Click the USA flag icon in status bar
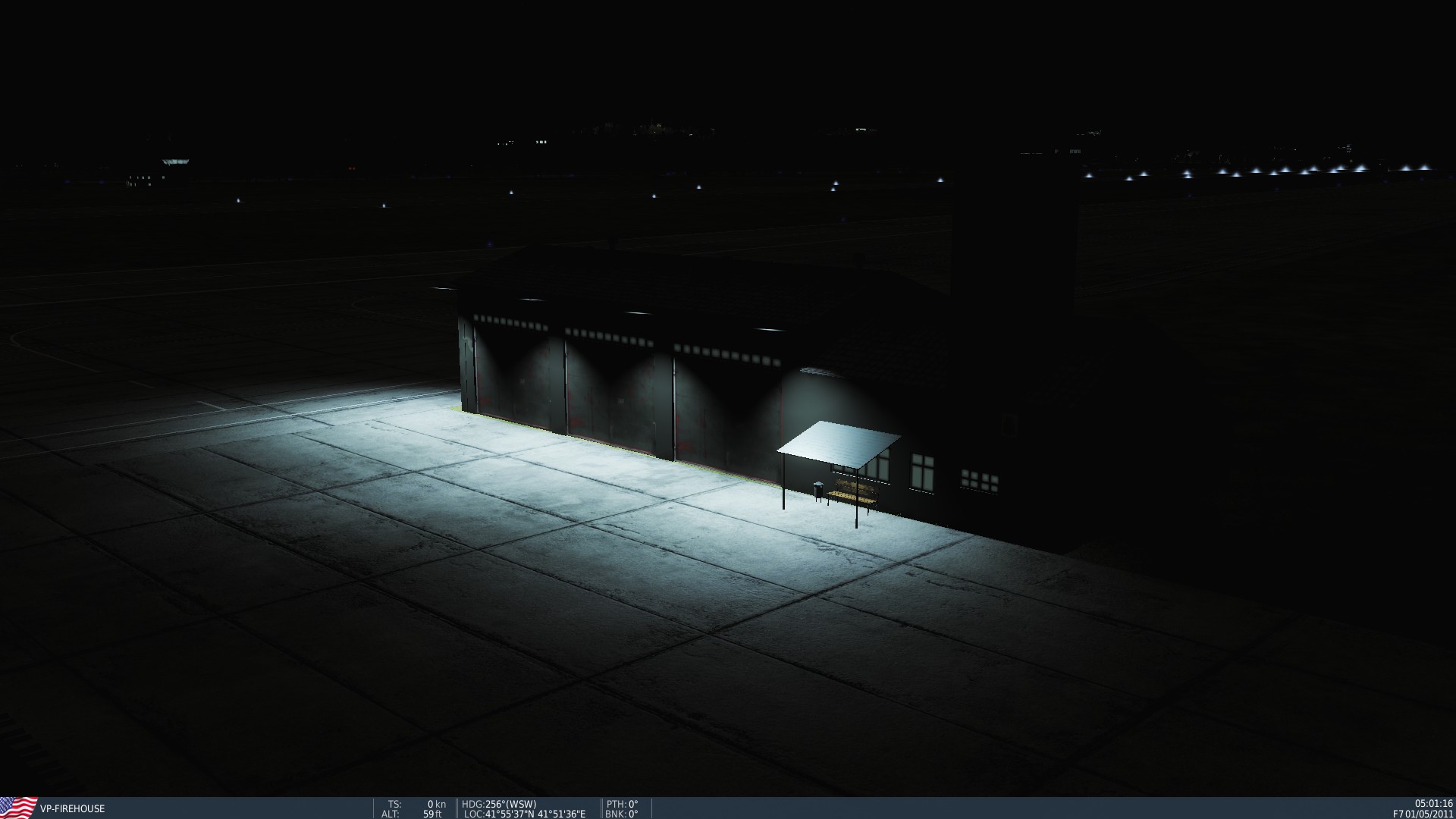Image resolution: width=1456 pixels, height=819 pixels. pos(18,808)
